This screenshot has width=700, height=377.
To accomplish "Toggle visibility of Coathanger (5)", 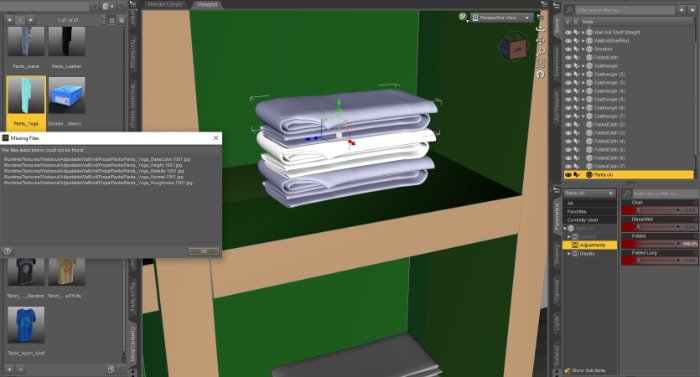I will pos(568,99).
